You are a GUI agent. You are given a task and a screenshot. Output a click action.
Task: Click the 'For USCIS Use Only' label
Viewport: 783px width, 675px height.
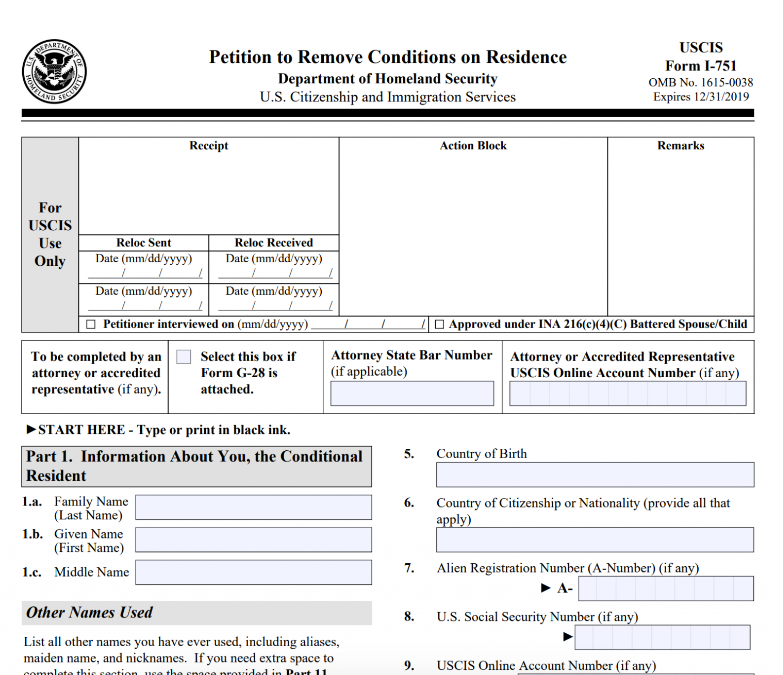pos(50,235)
